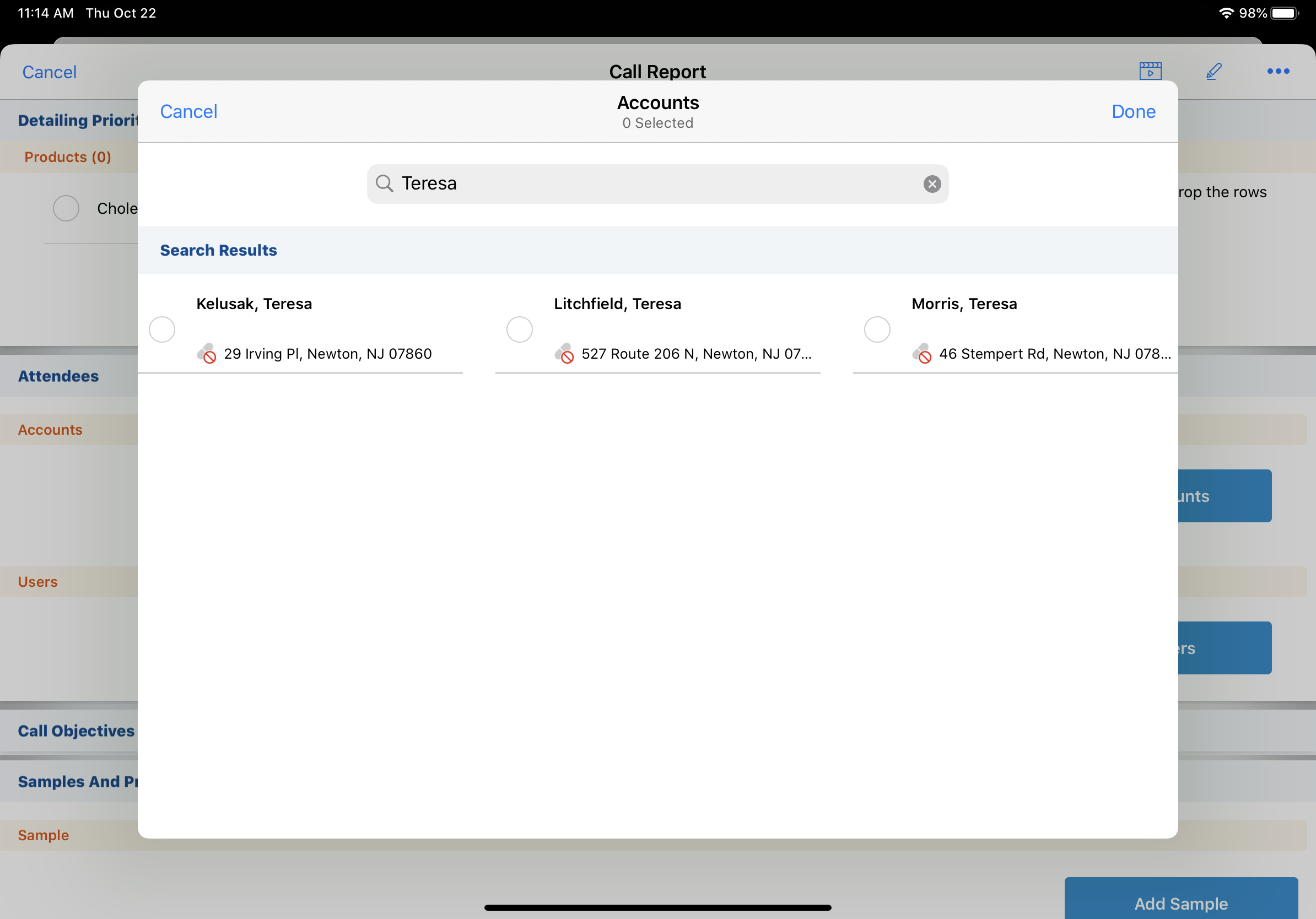Select the Kelusak, Teresa radio button
The height and width of the screenshot is (919, 1316).
162,329
